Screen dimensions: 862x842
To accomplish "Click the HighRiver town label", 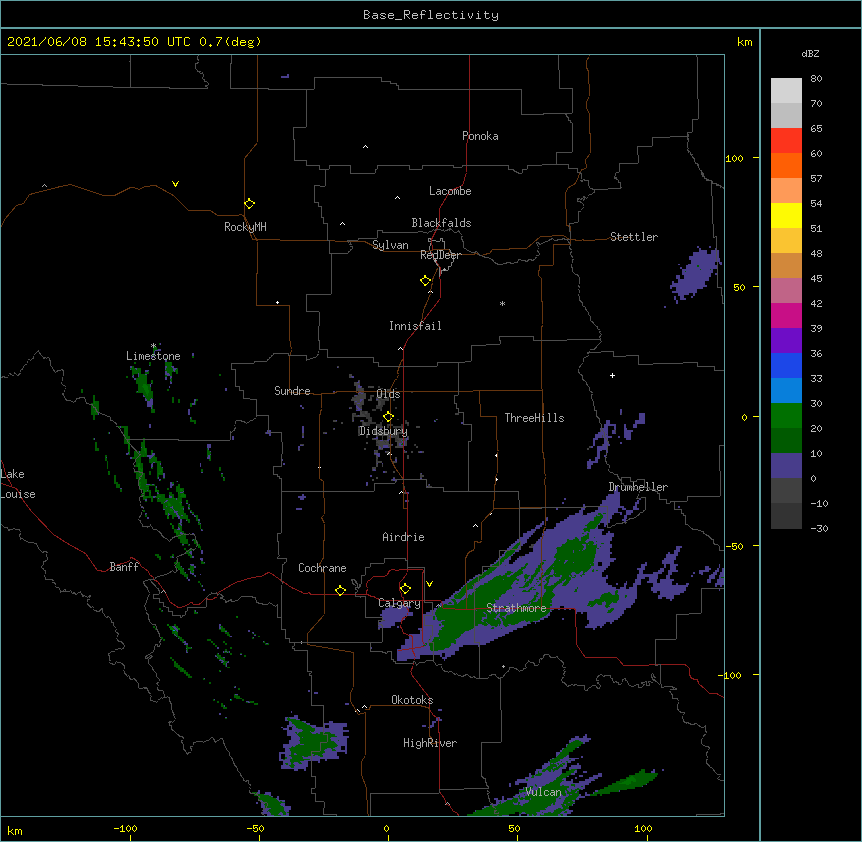I will pyautogui.click(x=430, y=743).
